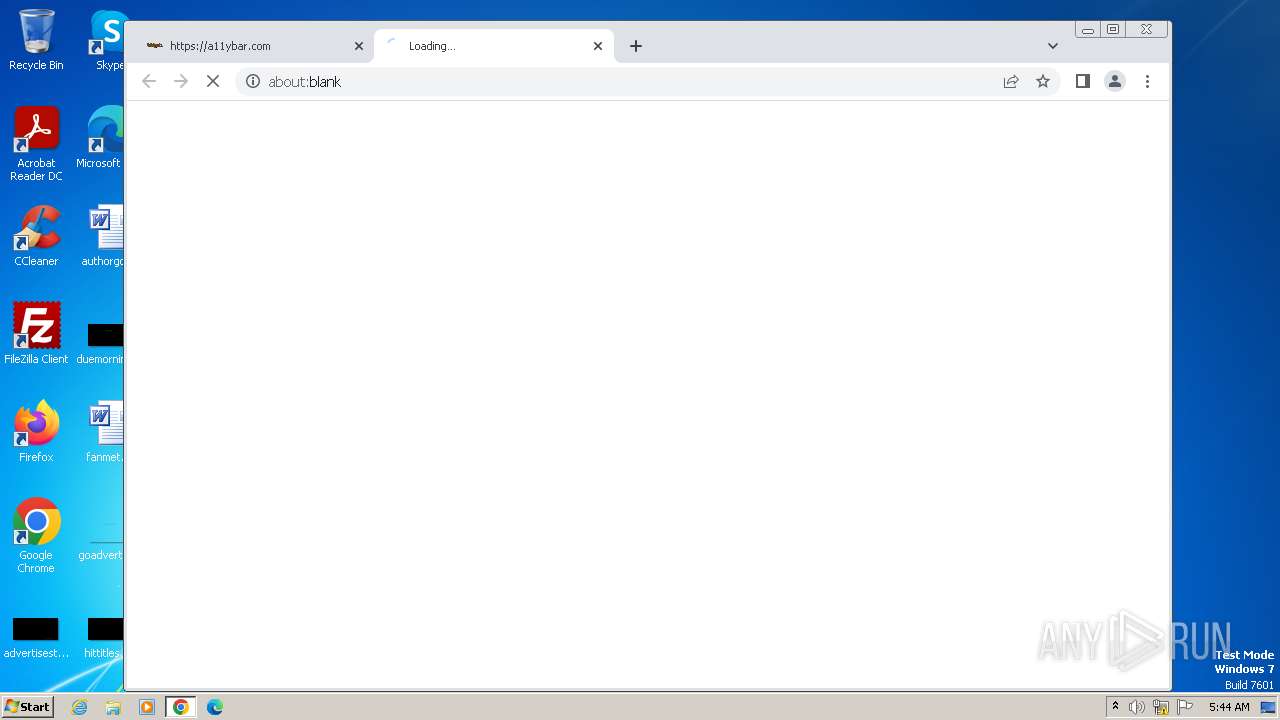Open the network tray icon
Image resolution: width=1280 pixels, height=720 pixels.
(1161, 707)
